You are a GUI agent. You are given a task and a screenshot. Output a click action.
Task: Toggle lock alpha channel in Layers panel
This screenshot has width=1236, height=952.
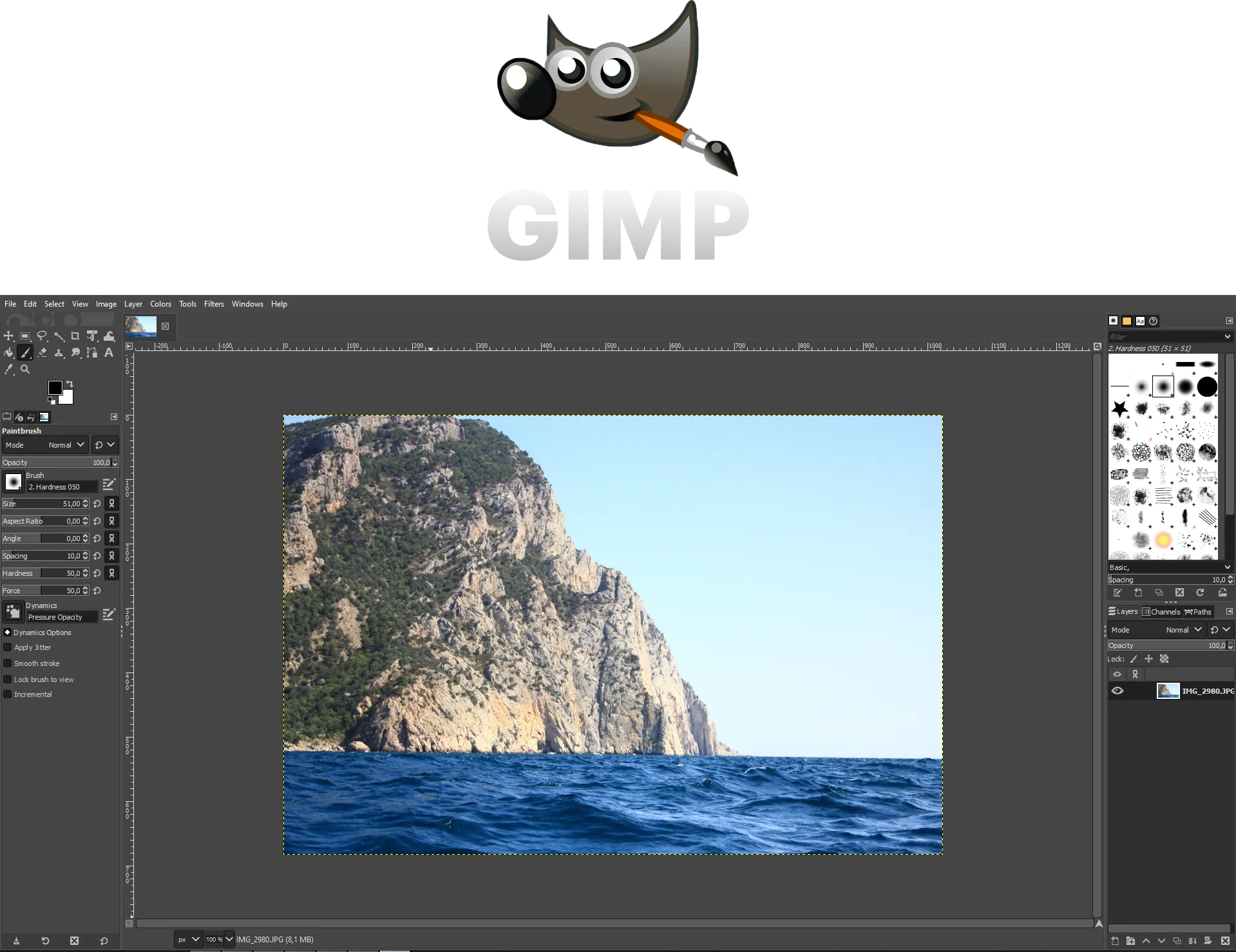[x=1164, y=659]
